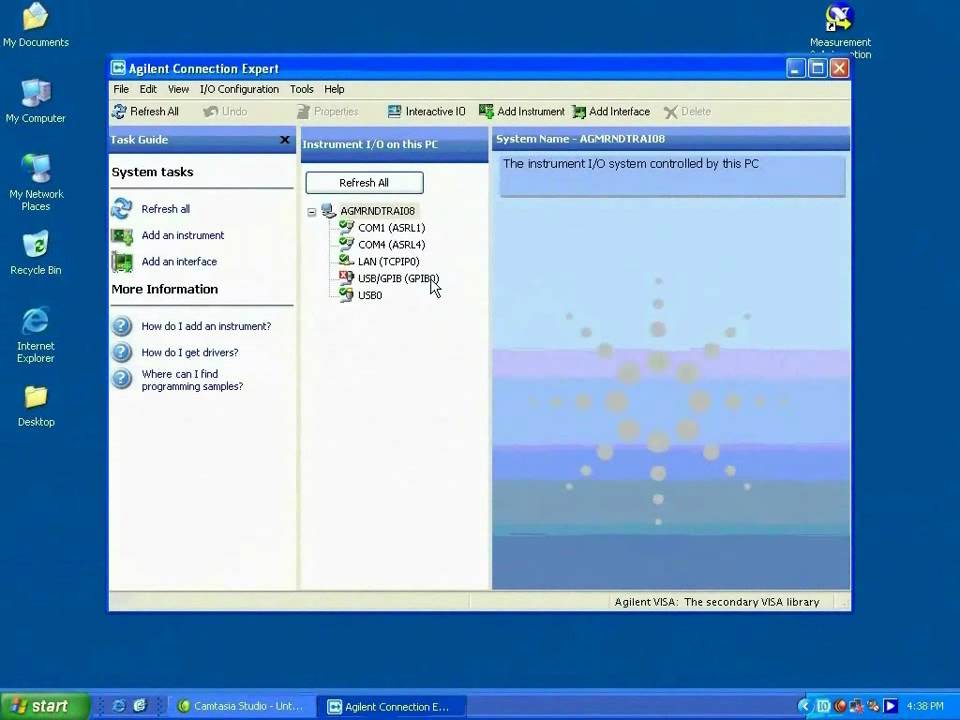This screenshot has width=960, height=720.
Task: Open the File menu
Action: [x=121, y=89]
